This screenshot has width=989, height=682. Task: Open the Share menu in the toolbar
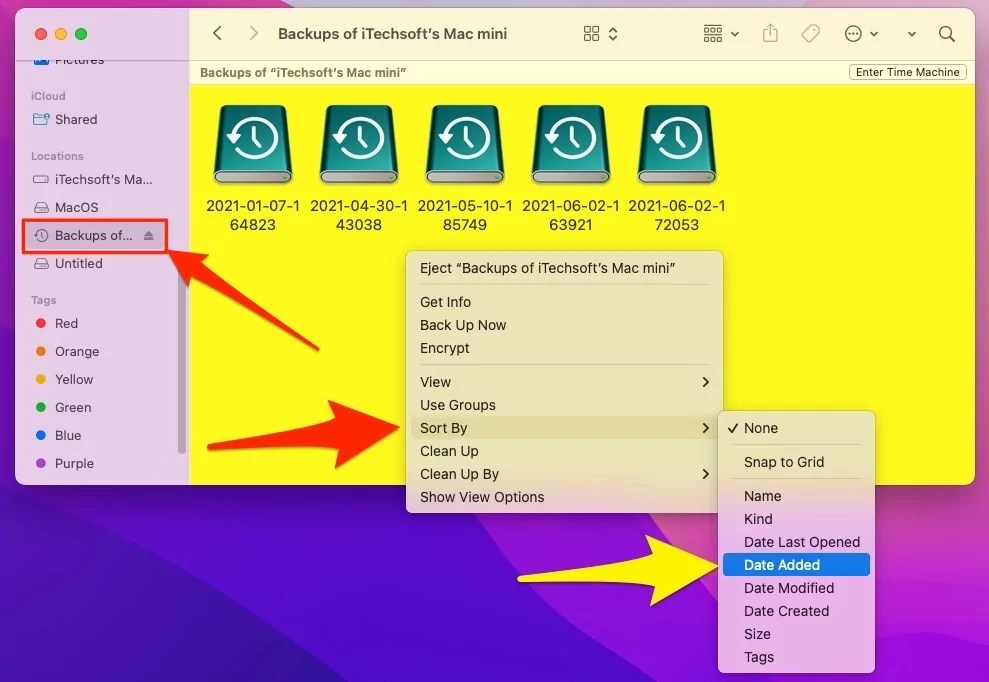[x=770, y=33]
